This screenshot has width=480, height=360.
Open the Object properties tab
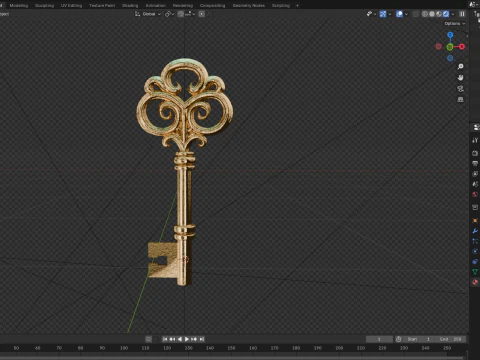coord(475,220)
